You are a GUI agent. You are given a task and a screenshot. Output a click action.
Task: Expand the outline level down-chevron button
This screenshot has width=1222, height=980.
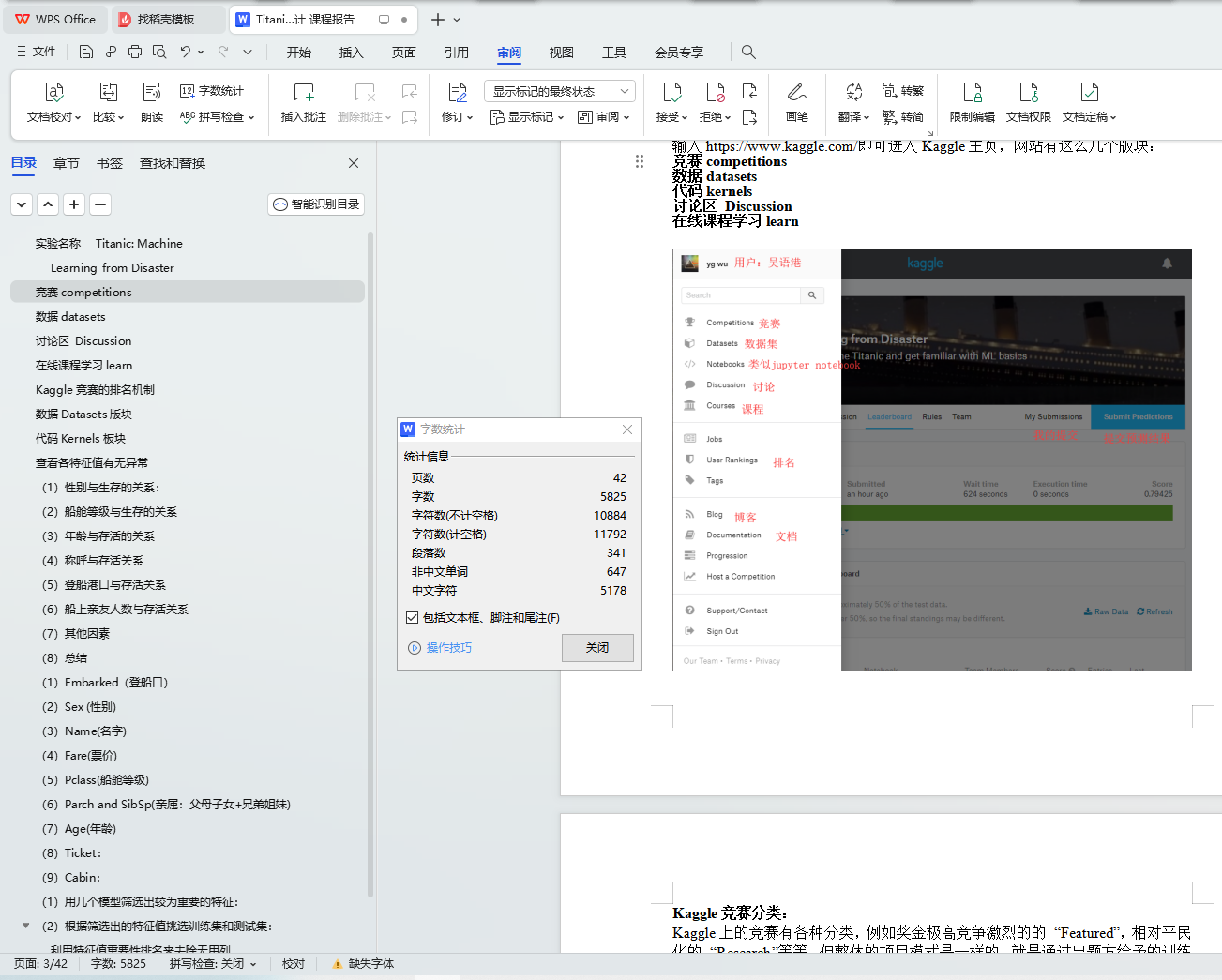pyautogui.click(x=22, y=204)
